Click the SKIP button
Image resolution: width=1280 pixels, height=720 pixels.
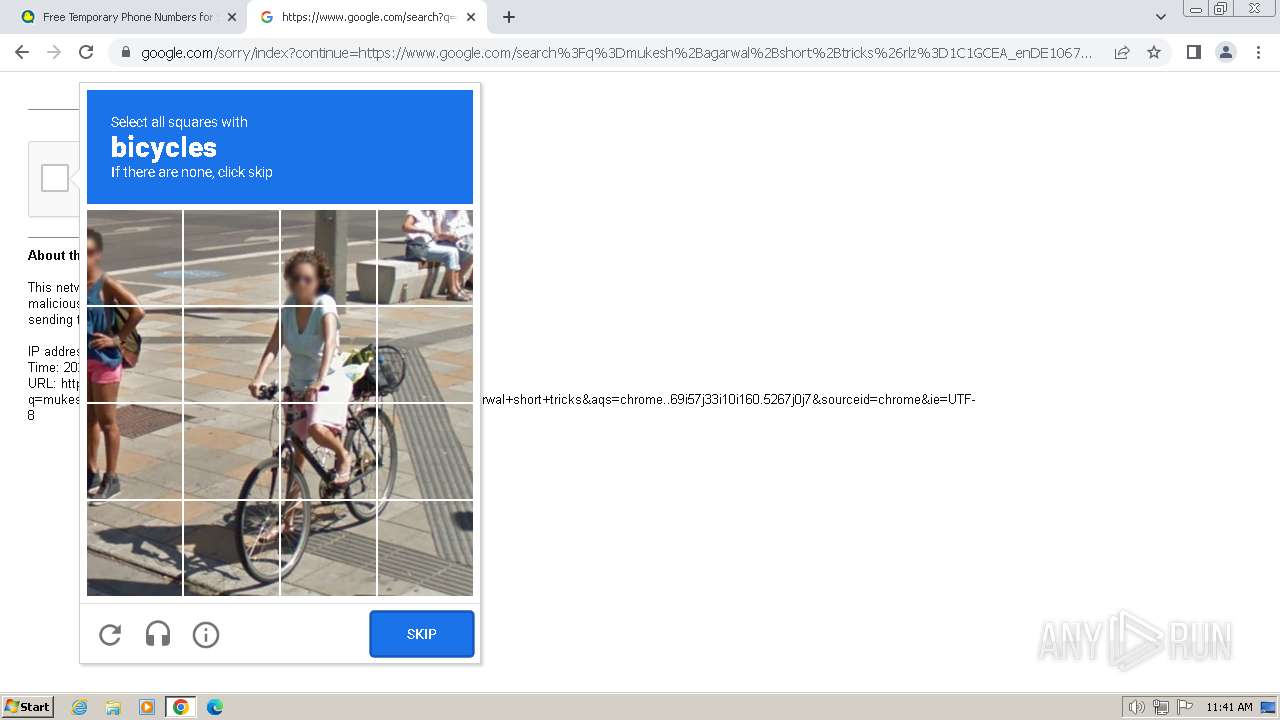(422, 634)
